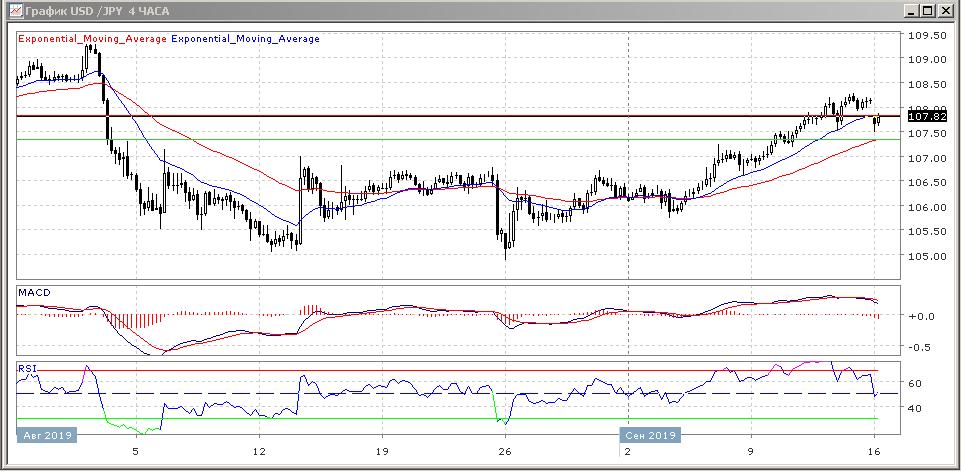Screen dimensions: 961x472
Task: Minimize the USD/JPY chart window
Action: pos(912,10)
